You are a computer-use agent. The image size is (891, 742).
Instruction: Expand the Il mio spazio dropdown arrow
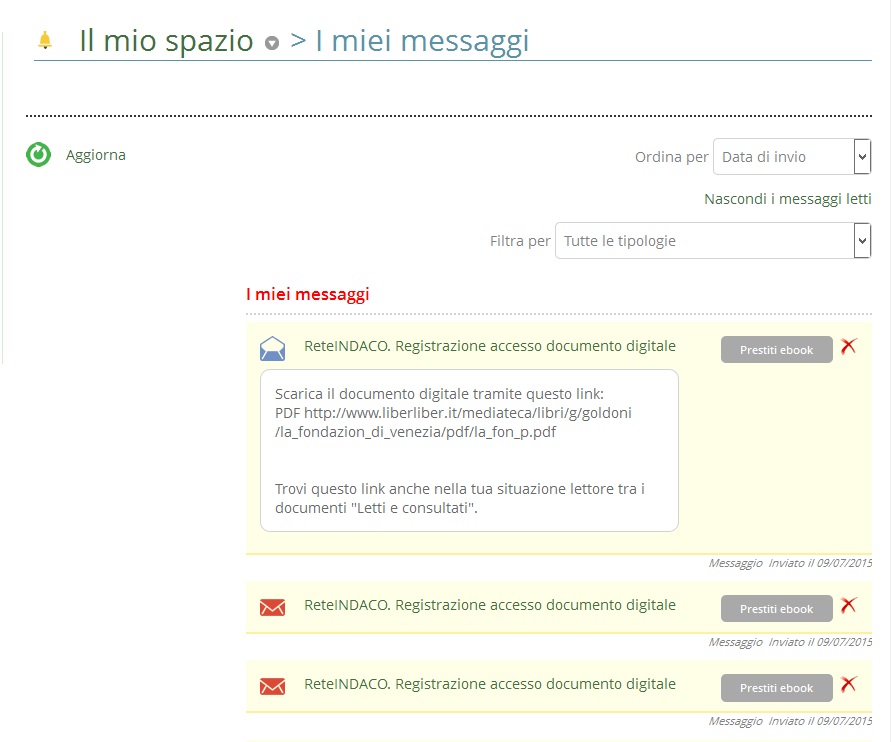(272, 43)
